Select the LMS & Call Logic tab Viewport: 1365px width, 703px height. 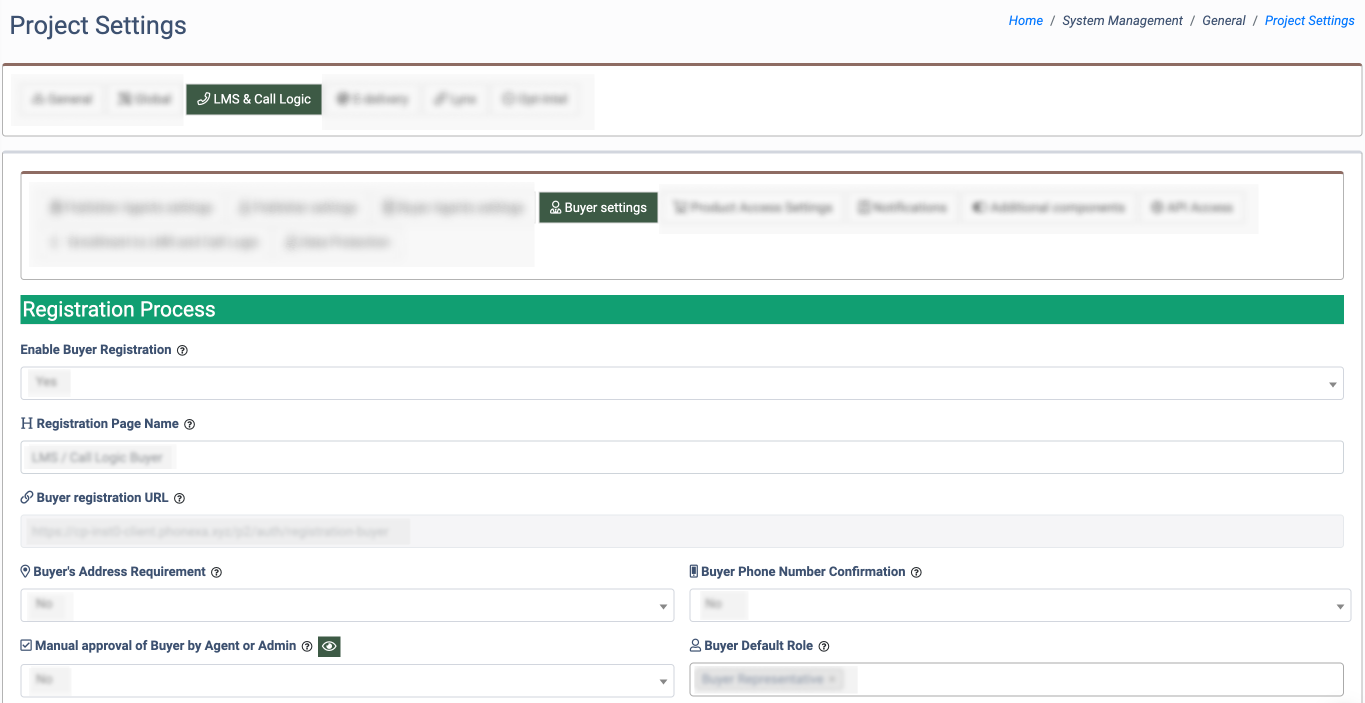(x=254, y=99)
